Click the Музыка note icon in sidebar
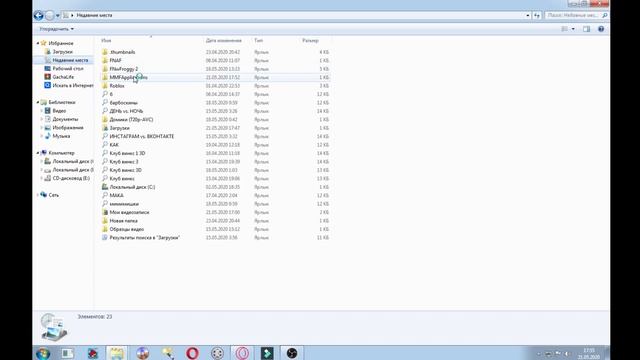 47,136
